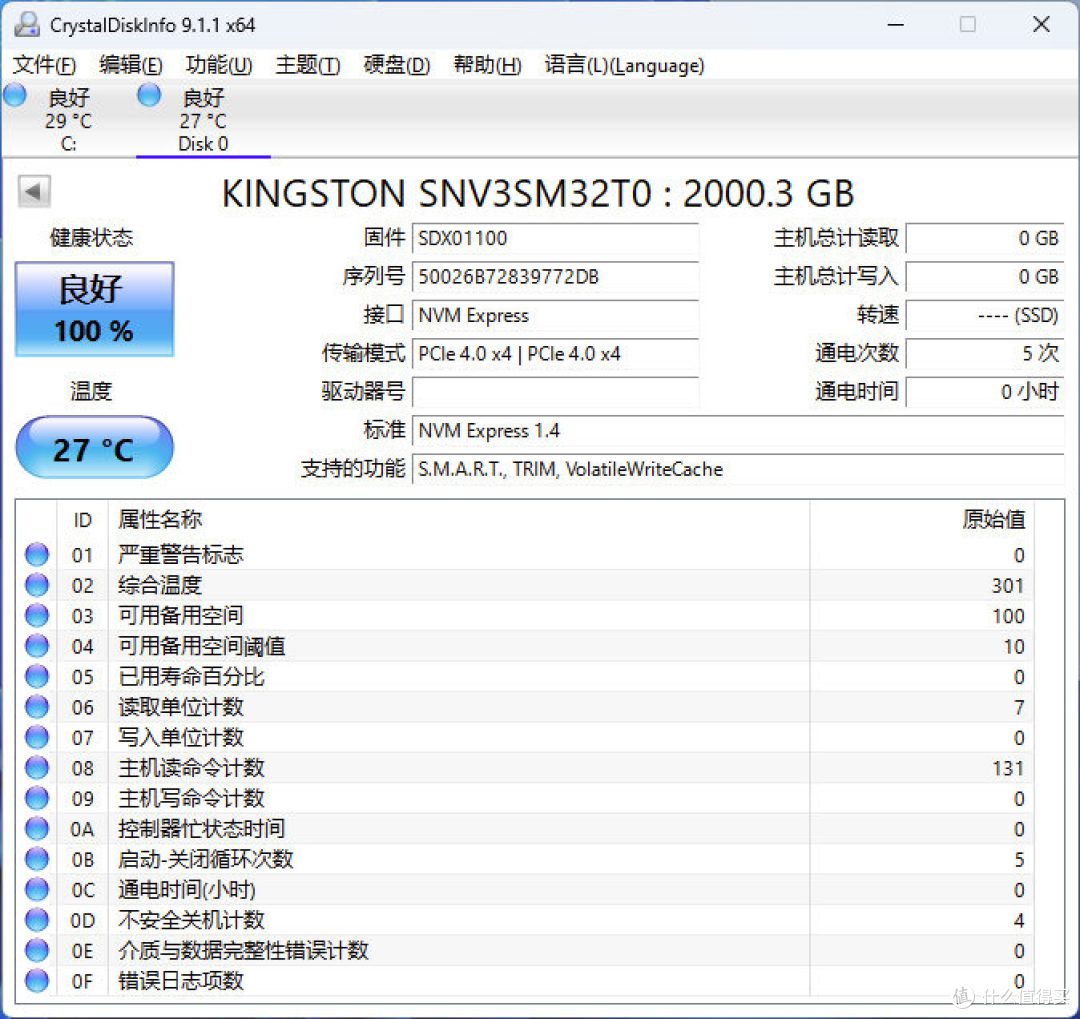Click the 主机总计读取 value 0 GB
Image resolution: width=1080 pixels, height=1019 pixels.
985,238
